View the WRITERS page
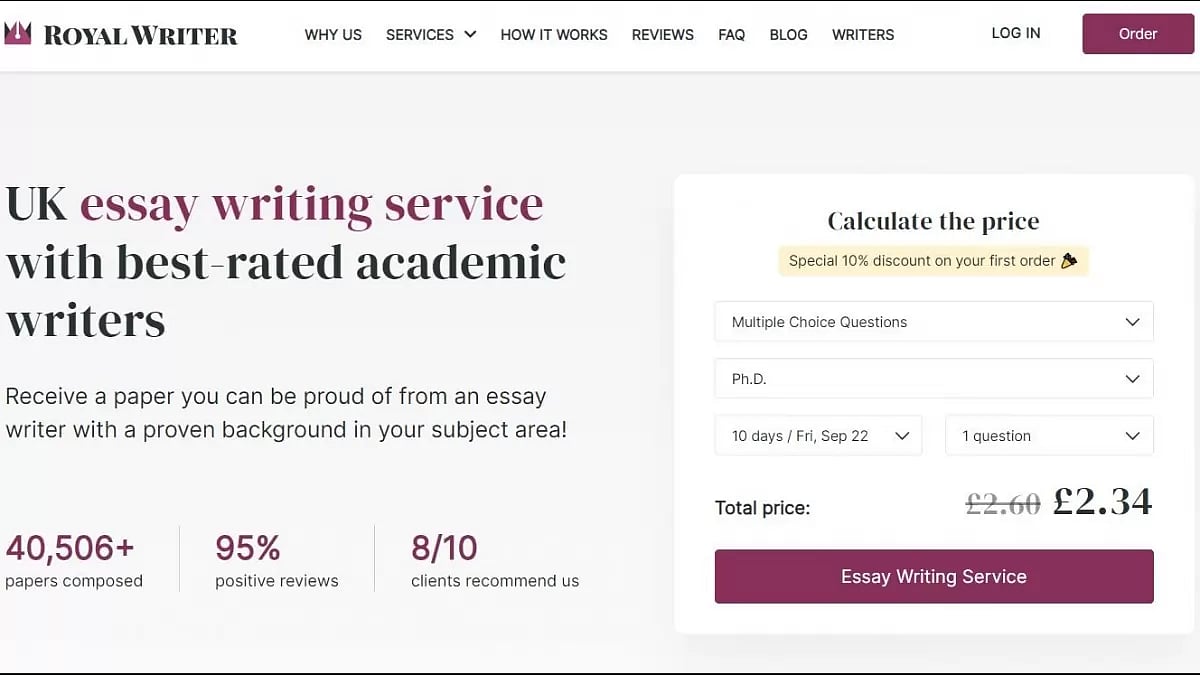1200x675 pixels. (x=862, y=34)
